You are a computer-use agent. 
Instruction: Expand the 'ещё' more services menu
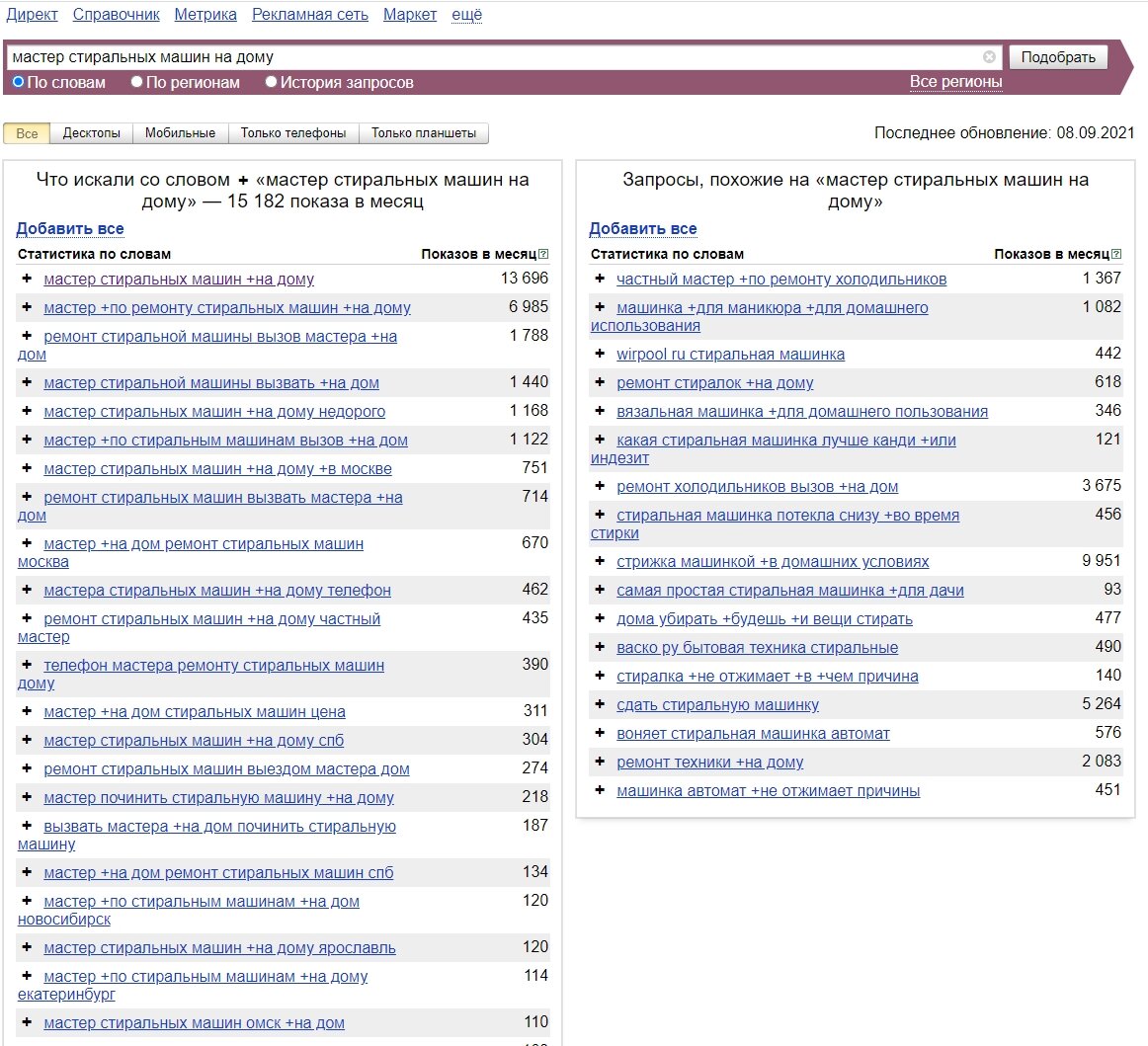[467, 15]
